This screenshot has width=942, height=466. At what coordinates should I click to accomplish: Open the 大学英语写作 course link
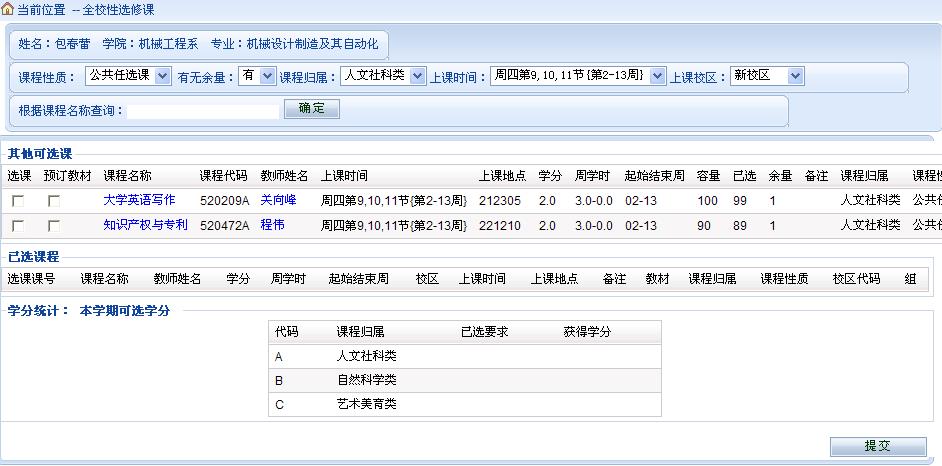click(x=138, y=200)
